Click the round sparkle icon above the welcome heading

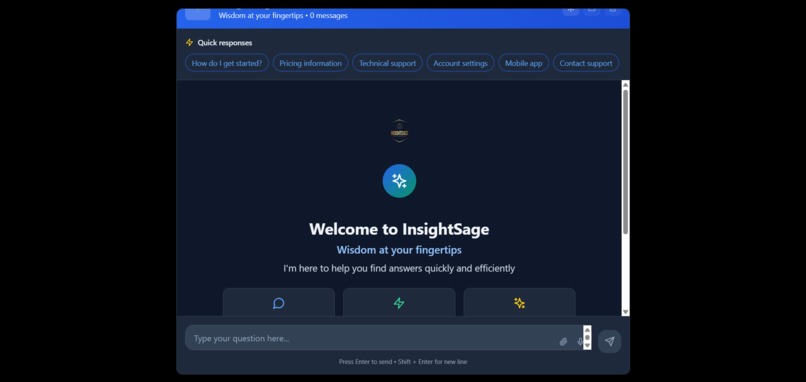pos(399,181)
